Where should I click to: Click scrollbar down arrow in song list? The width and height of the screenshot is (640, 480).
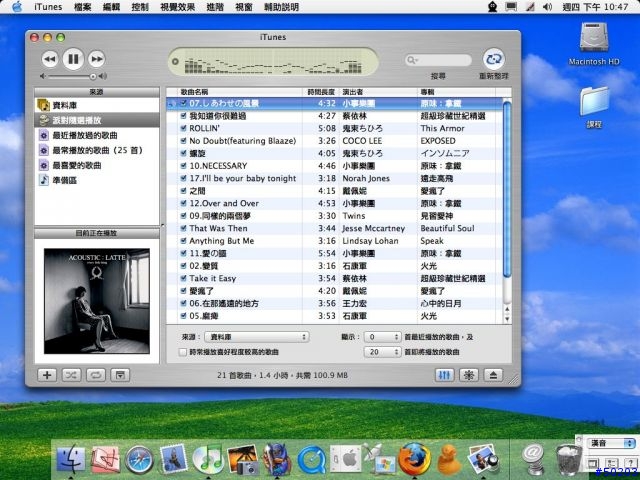pos(507,319)
